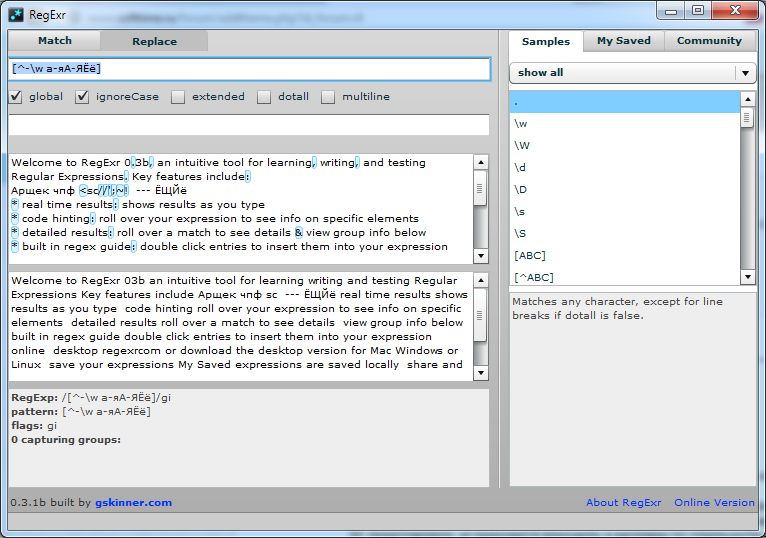Click the RegExr app icon in title bar
This screenshot has height=538, width=766.
pos(16,15)
